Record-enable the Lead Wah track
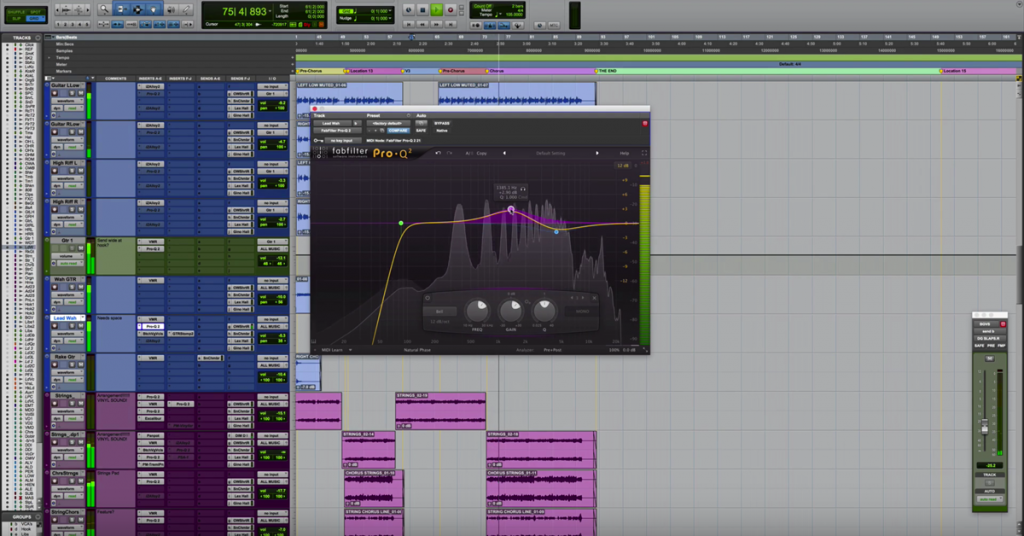Image resolution: width=1024 pixels, height=536 pixels. (x=55, y=326)
